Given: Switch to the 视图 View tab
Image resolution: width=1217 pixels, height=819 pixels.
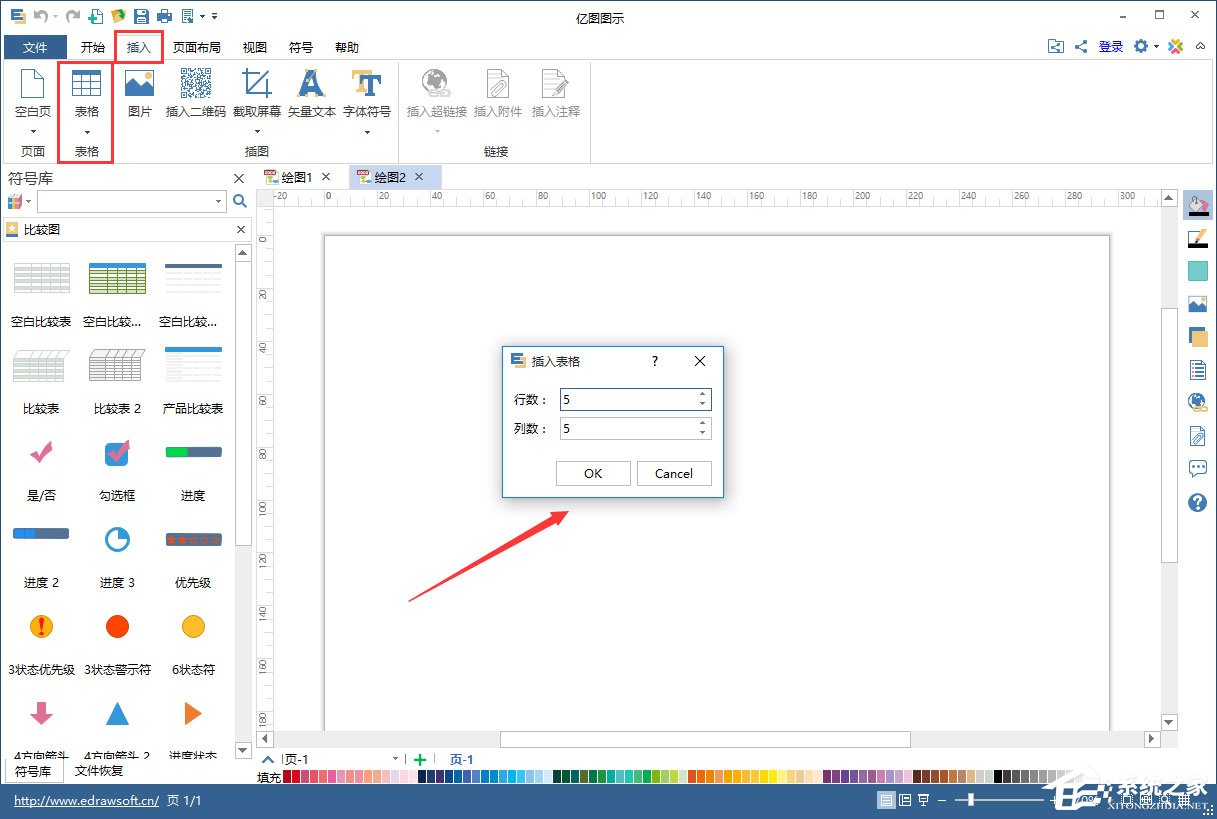Looking at the screenshot, I should coord(255,47).
